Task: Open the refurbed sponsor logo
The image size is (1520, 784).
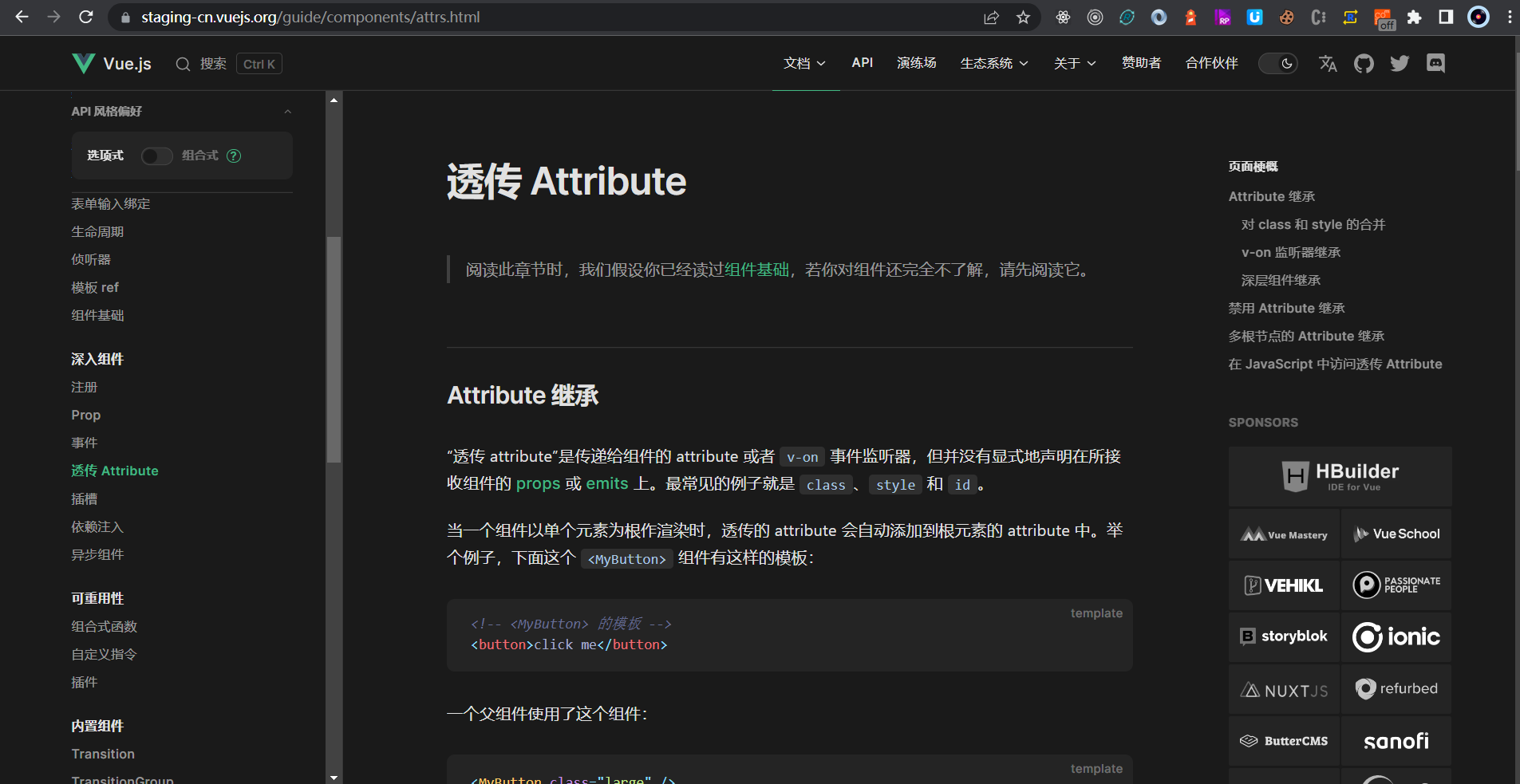Action: pyautogui.click(x=1396, y=689)
